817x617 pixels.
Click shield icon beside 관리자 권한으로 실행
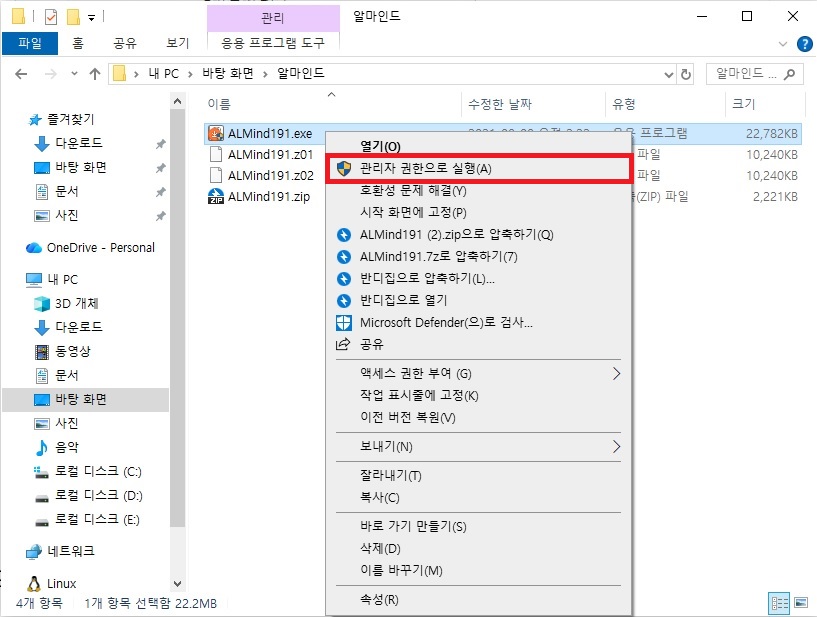344,168
